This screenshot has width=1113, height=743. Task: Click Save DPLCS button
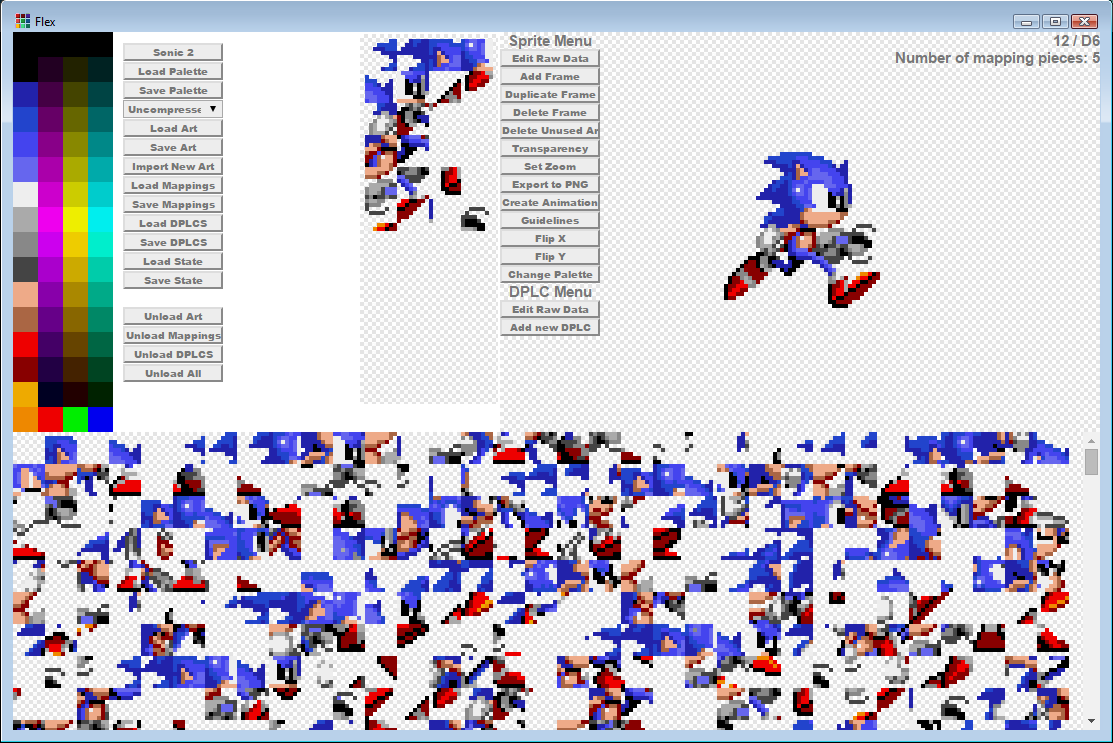tap(172, 242)
